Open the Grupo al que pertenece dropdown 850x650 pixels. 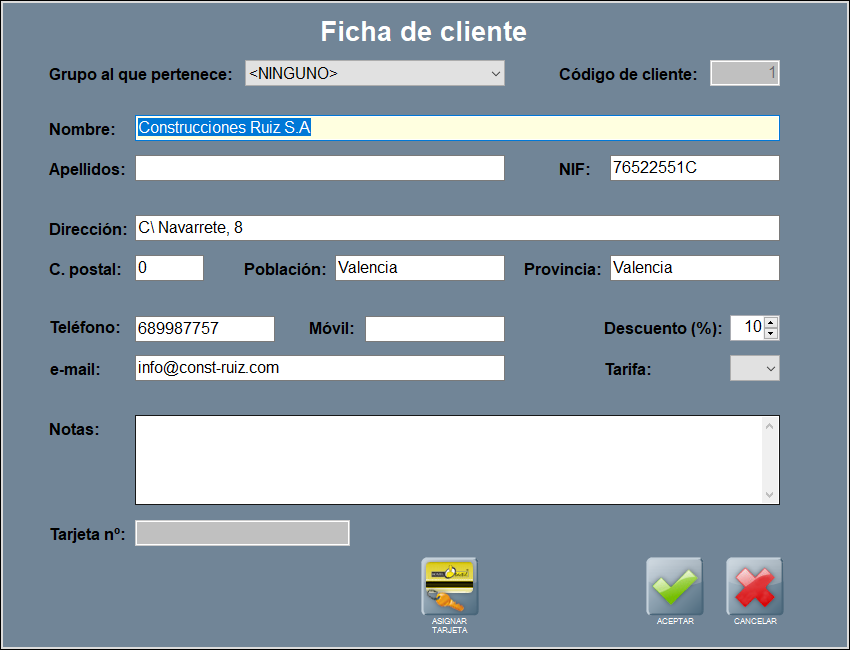tap(374, 73)
